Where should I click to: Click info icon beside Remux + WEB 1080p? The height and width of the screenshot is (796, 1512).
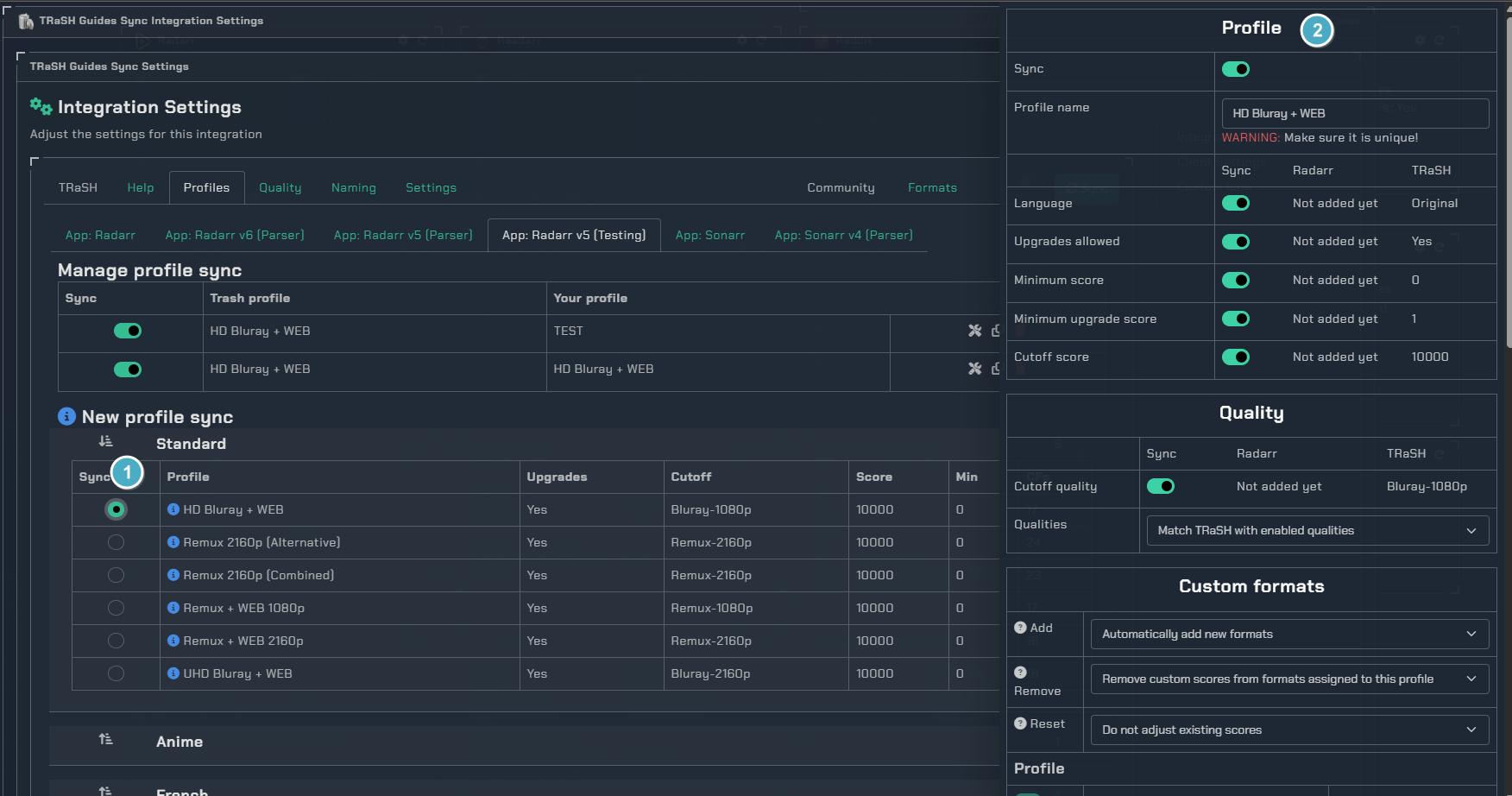[173, 608]
